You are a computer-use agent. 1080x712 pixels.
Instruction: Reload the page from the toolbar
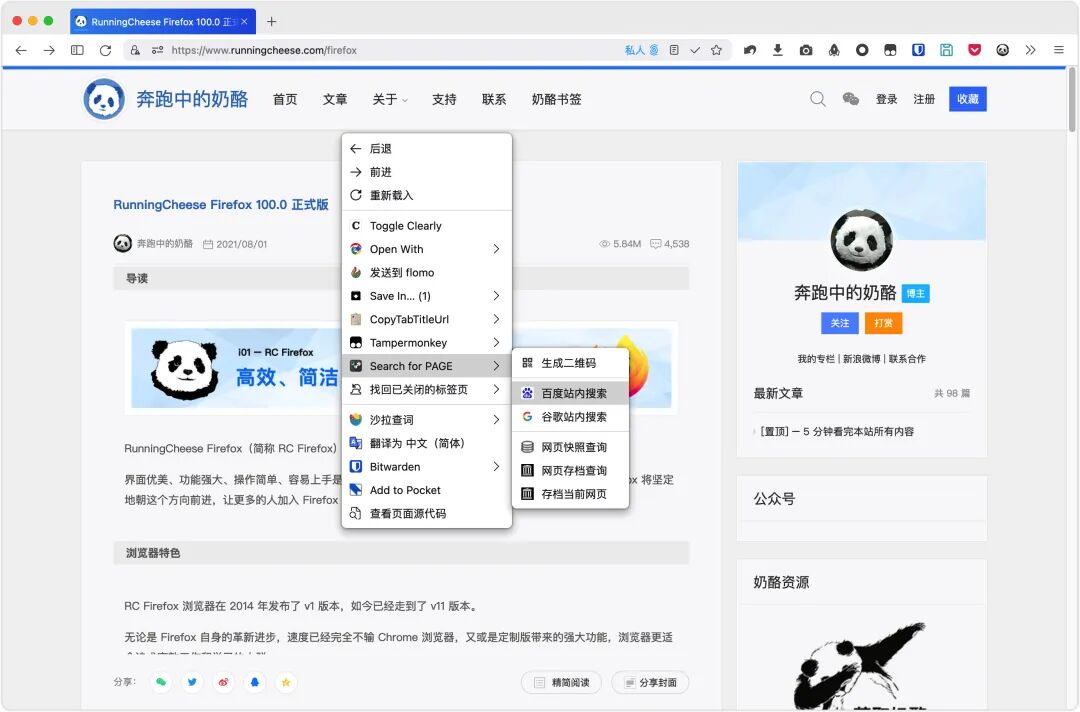(x=105, y=50)
